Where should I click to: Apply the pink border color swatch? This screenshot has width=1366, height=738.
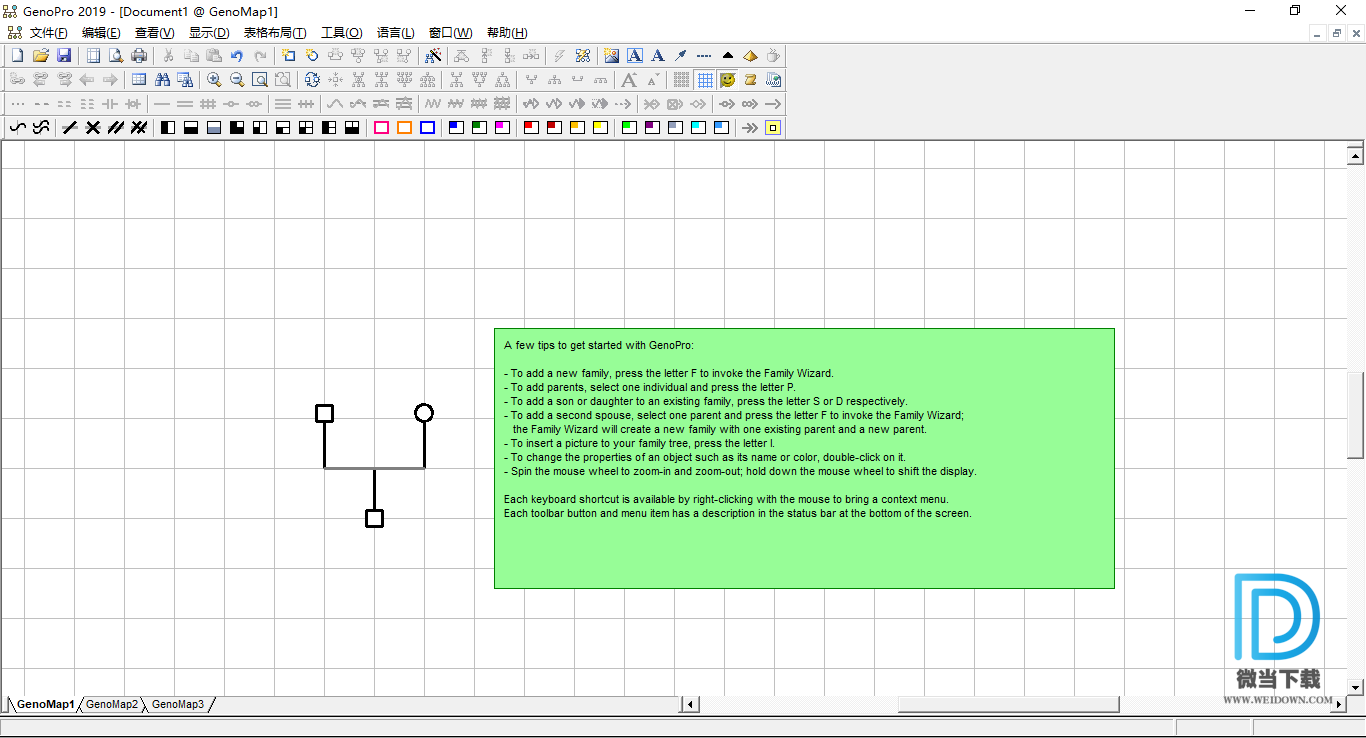pos(381,127)
